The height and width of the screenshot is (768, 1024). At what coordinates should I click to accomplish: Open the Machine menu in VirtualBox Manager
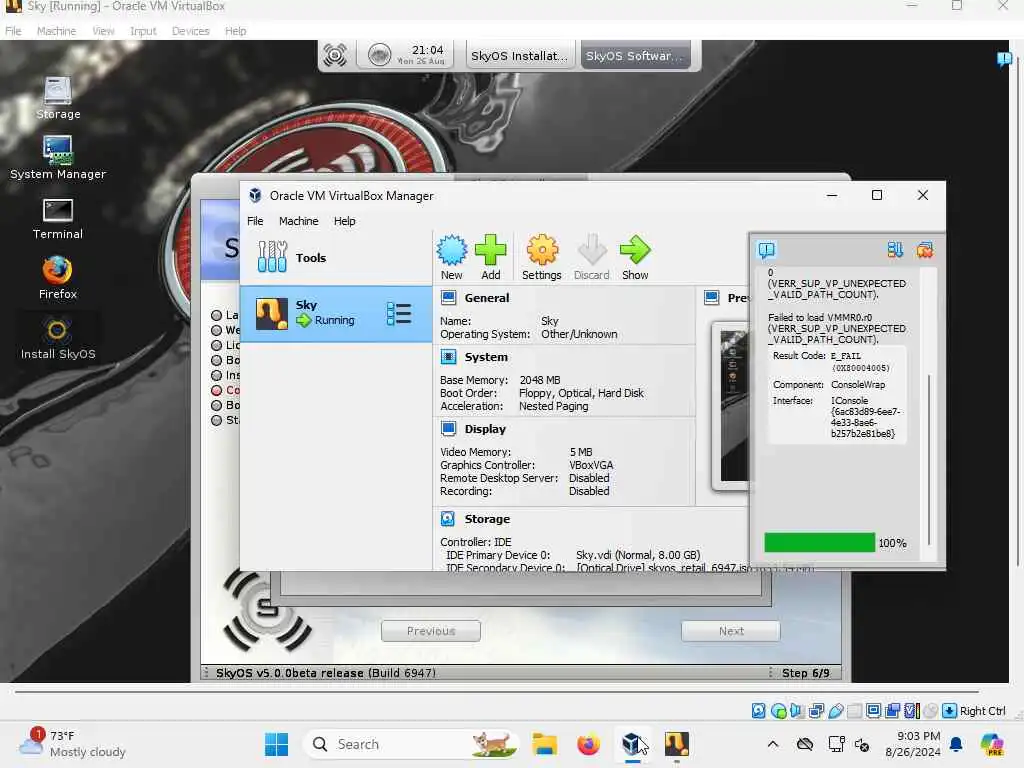point(298,221)
